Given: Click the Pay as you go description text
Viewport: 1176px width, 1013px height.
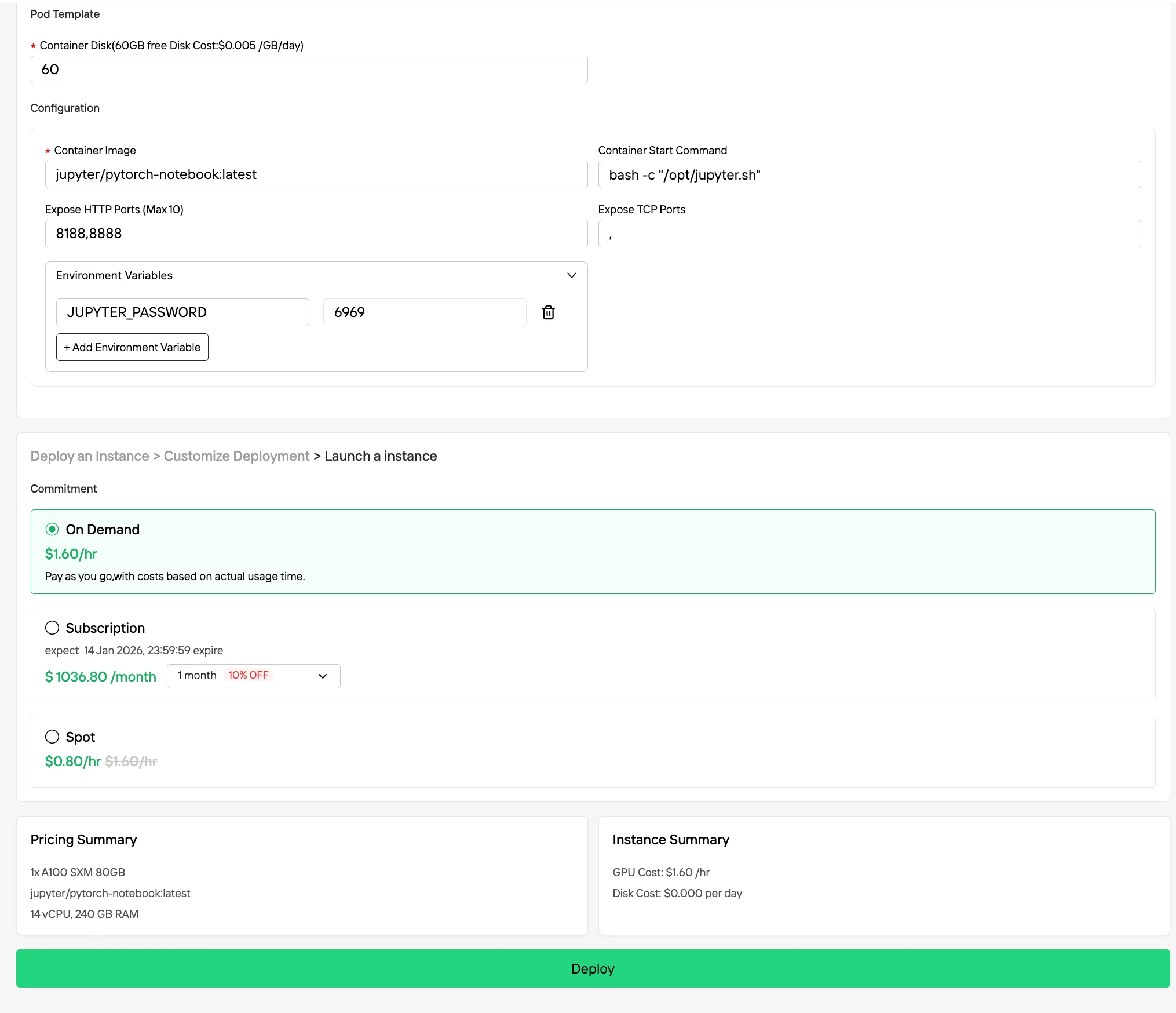Looking at the screenshot, I should (x=175, y=576).
